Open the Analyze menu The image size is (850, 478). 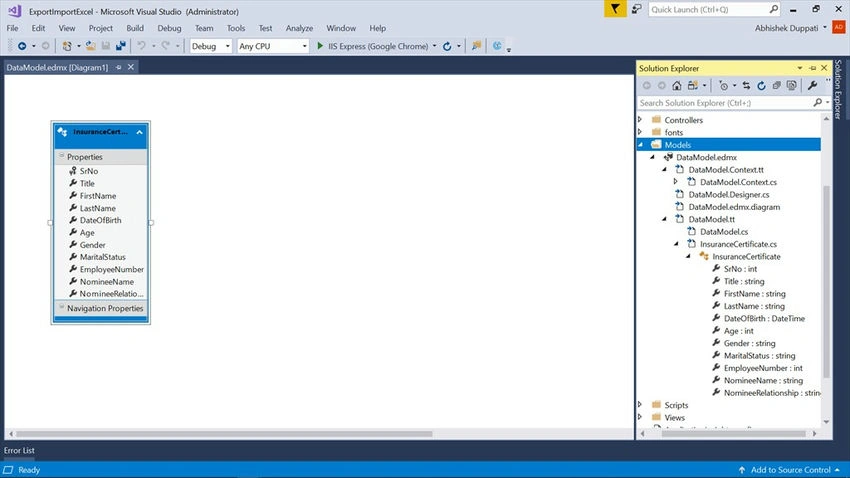299,28
